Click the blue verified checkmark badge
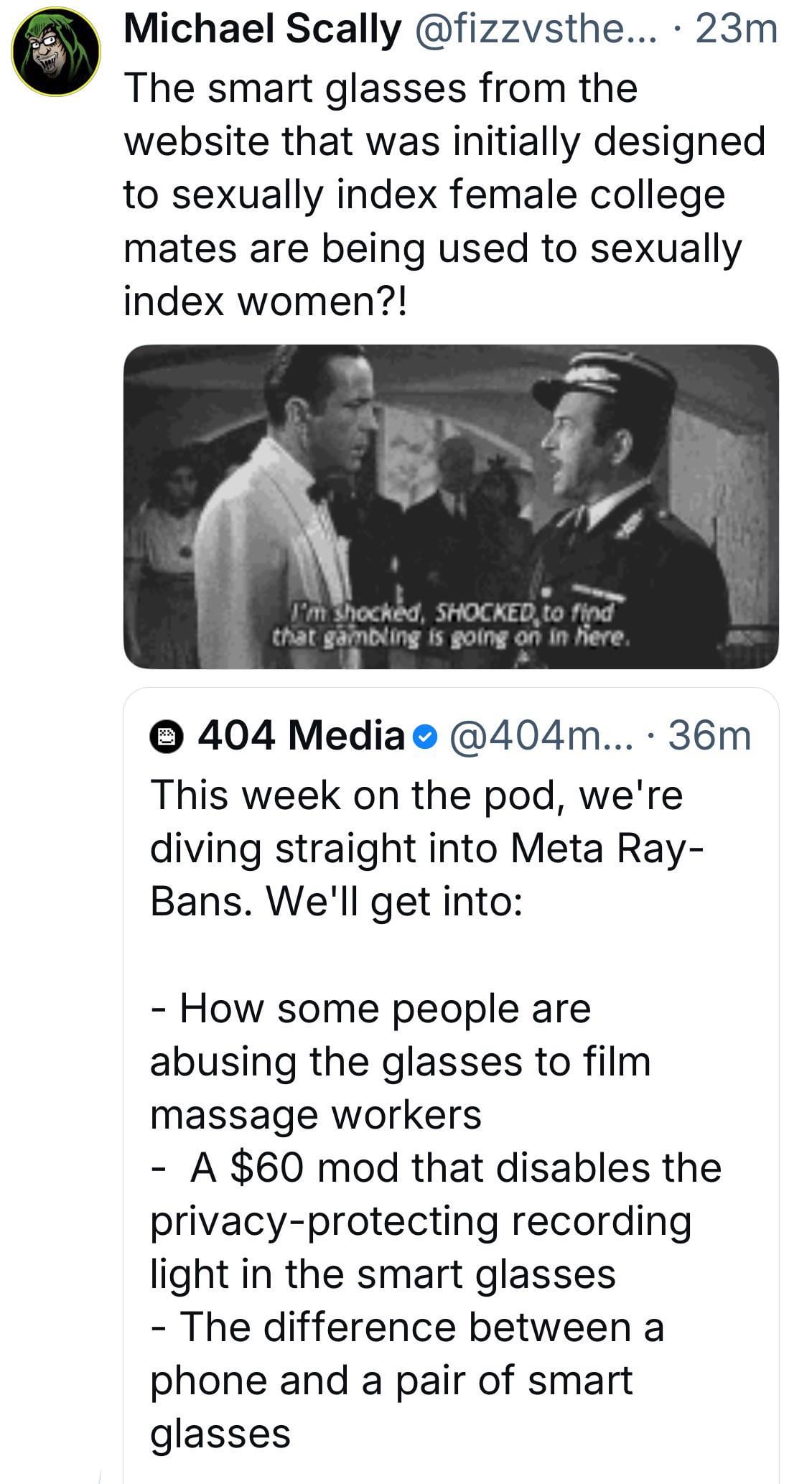This screenshot has height=1484, width=812. tap(426, 737)
